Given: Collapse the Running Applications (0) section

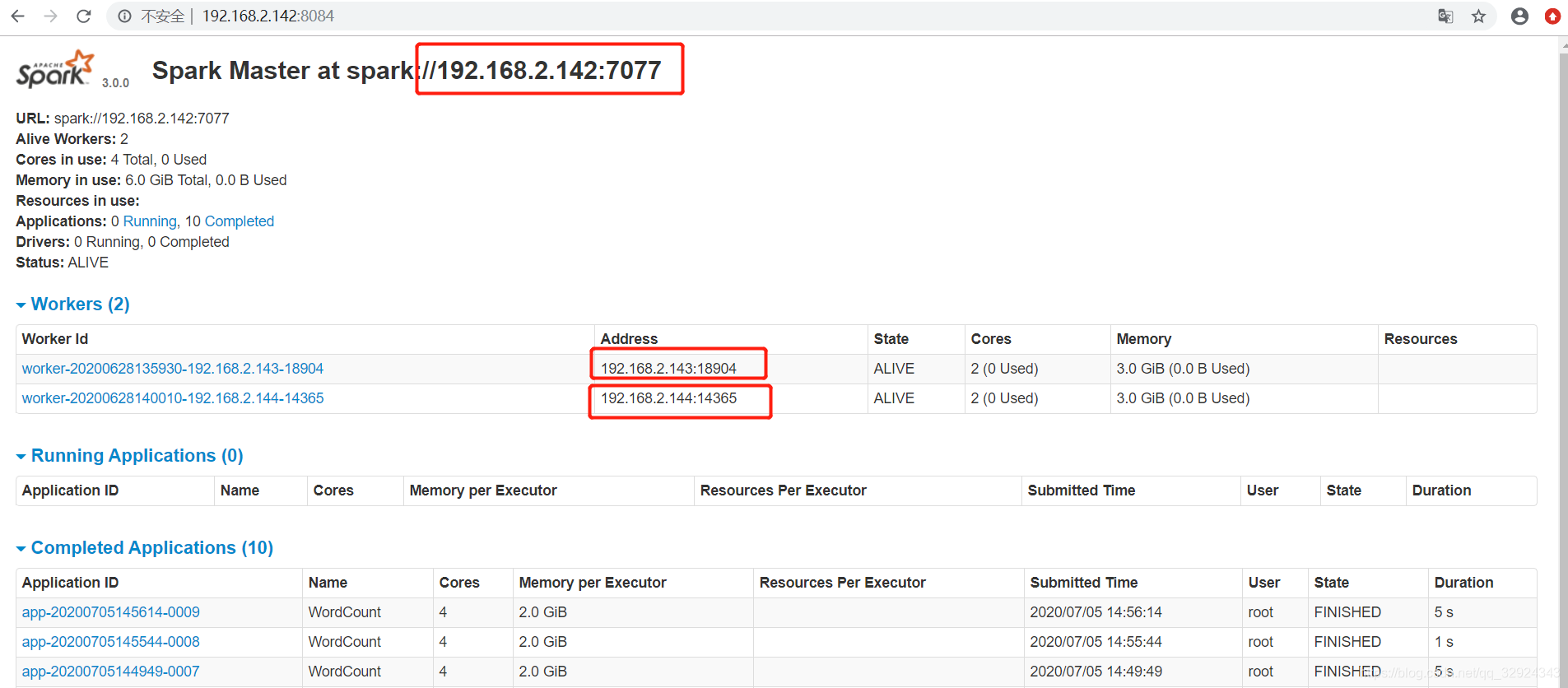Looking at the screenshot, I should click(x=129, y=456).
